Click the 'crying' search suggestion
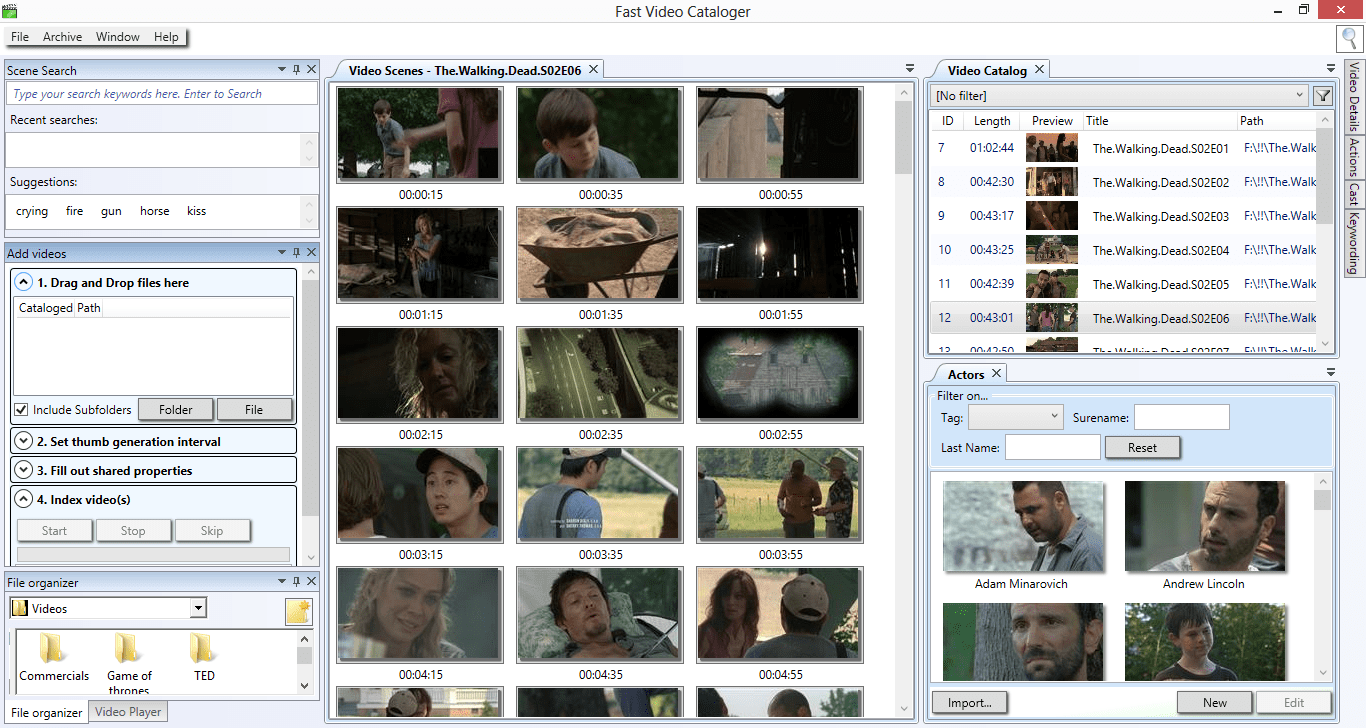This screenshot has height=728, width=1366. [x=32, y=211]
